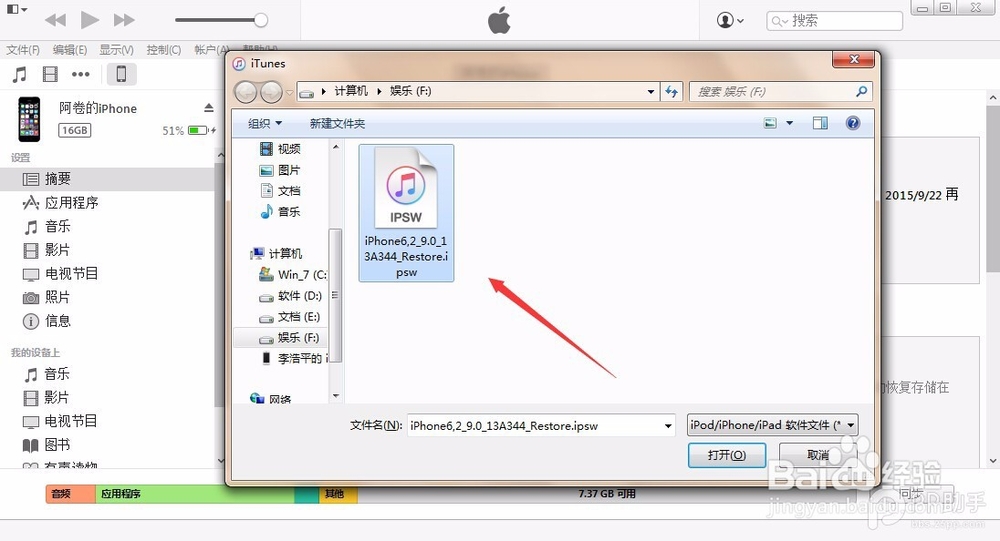Select 软件 (D:) drive
The height and width of the screenshot is (541, 1000).
tap(291, 296)
